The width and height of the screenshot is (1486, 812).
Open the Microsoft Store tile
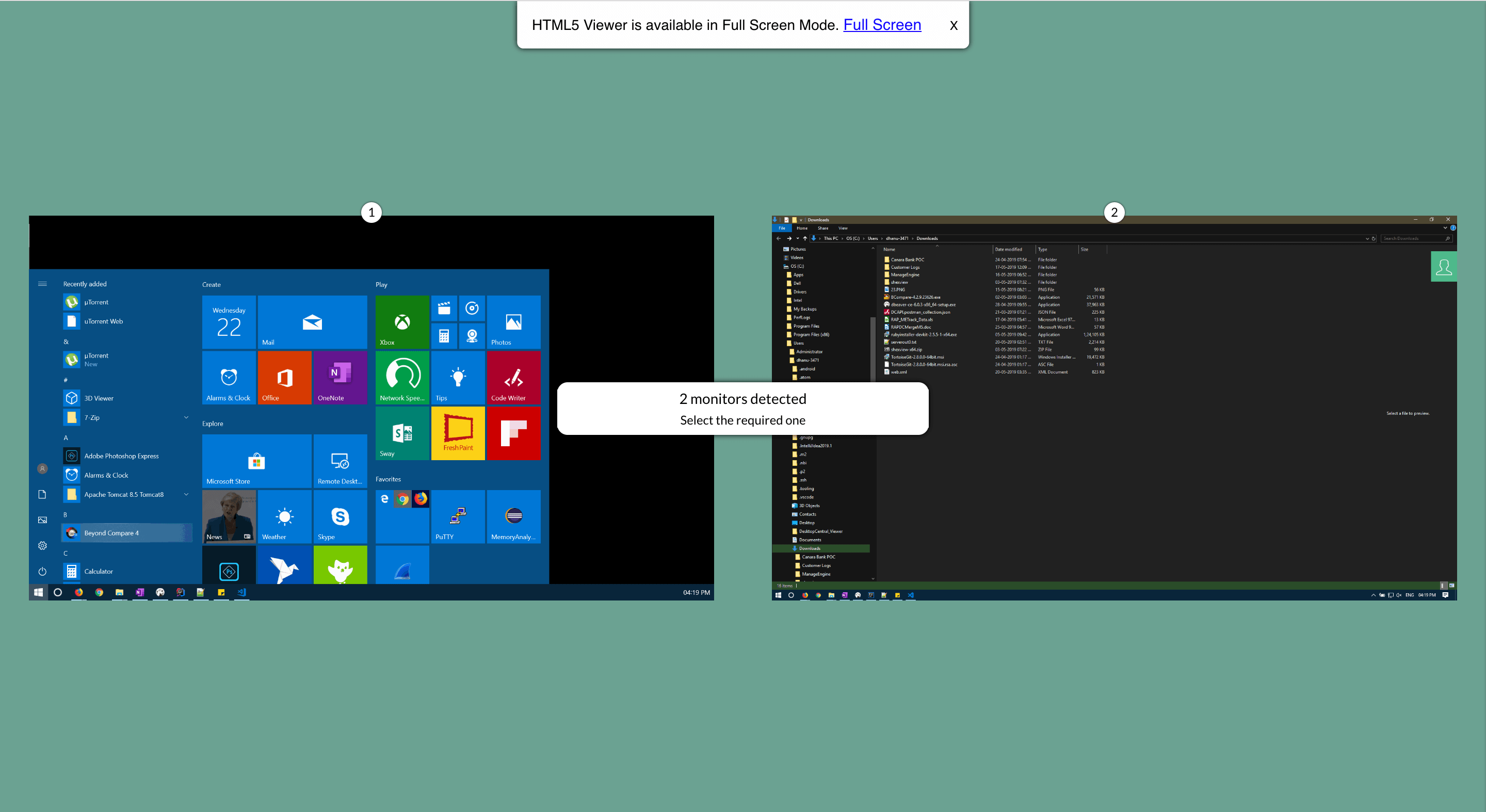[x=256, y=461]
